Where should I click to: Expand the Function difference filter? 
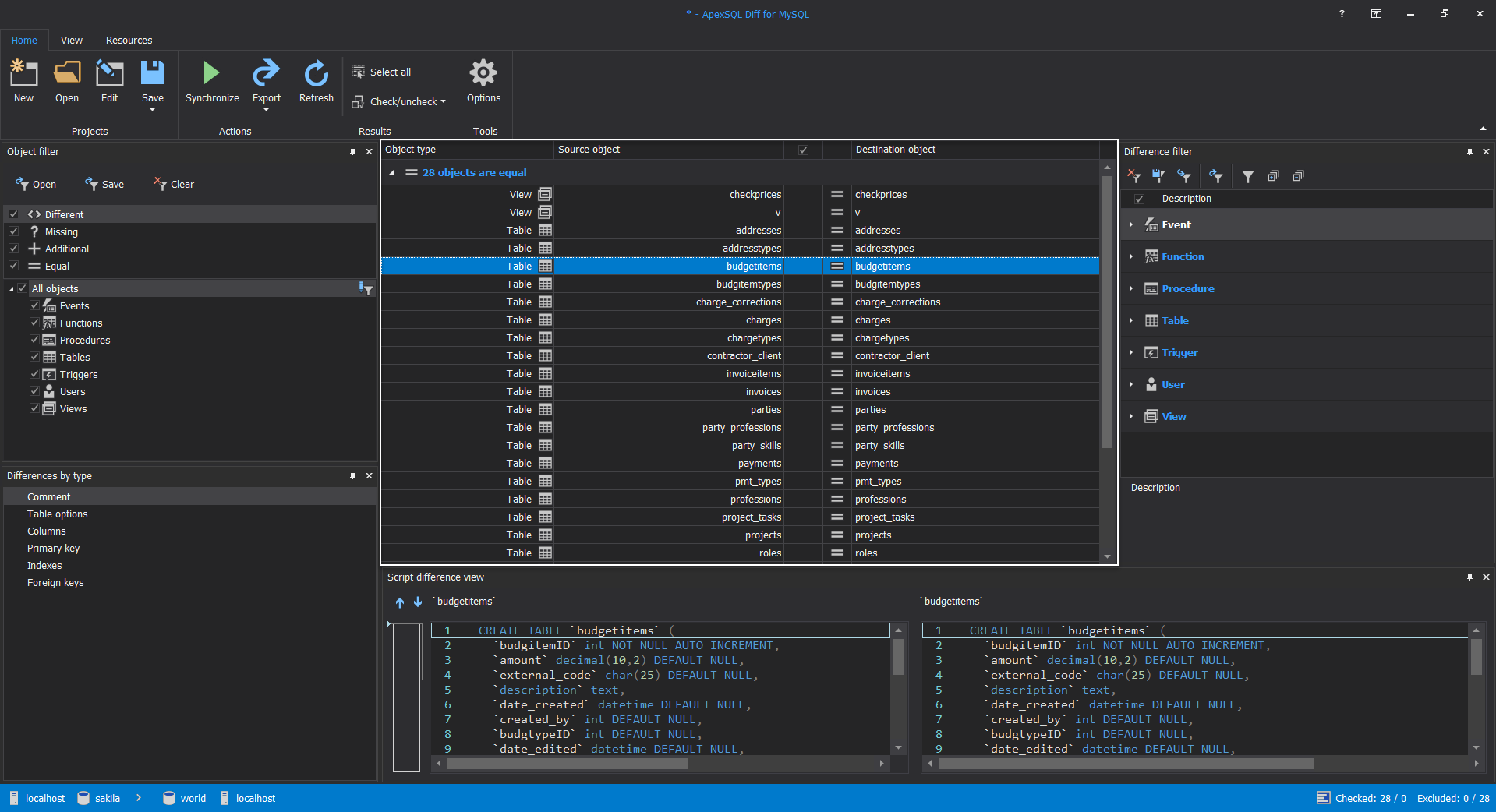[x=1131, y=256]
